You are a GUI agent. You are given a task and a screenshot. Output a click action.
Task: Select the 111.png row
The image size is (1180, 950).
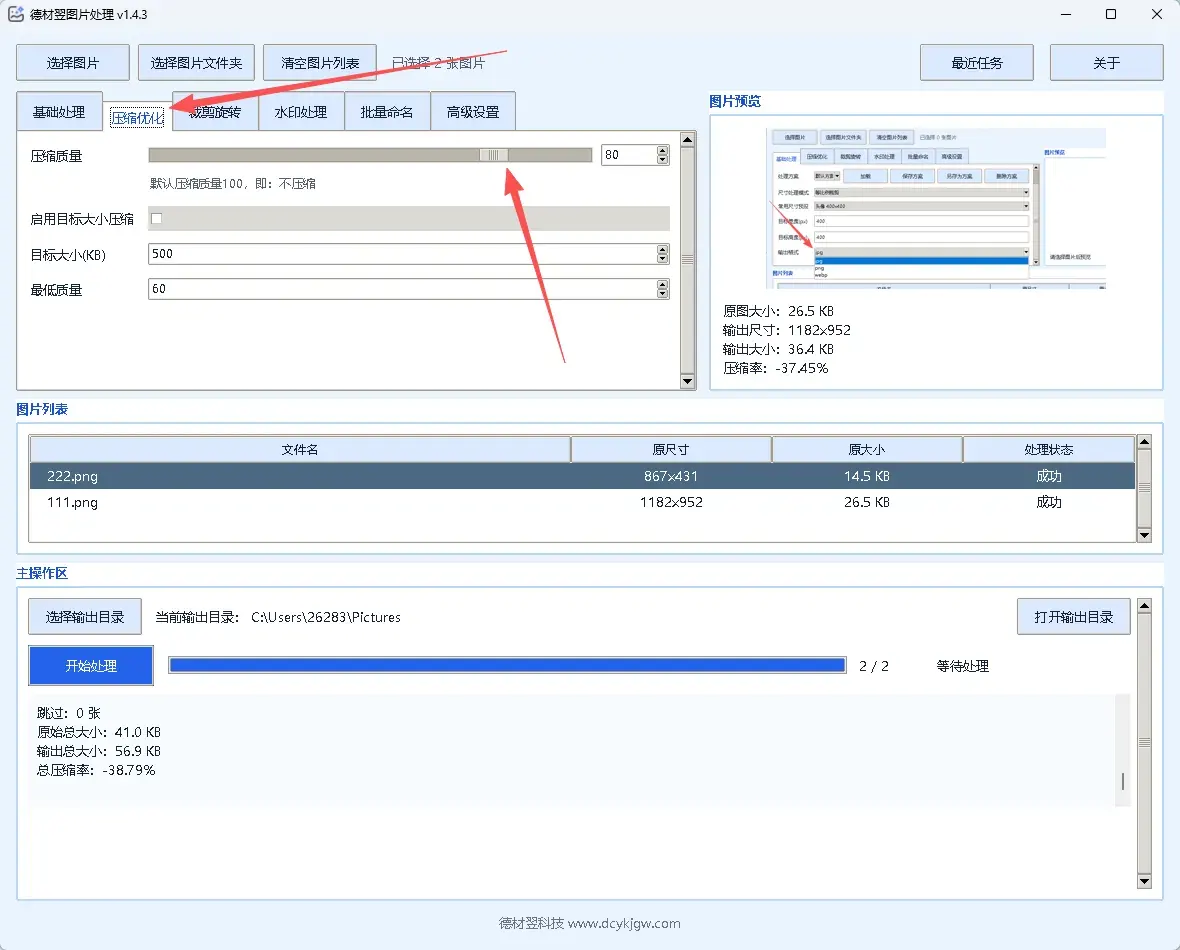(582, 502)
